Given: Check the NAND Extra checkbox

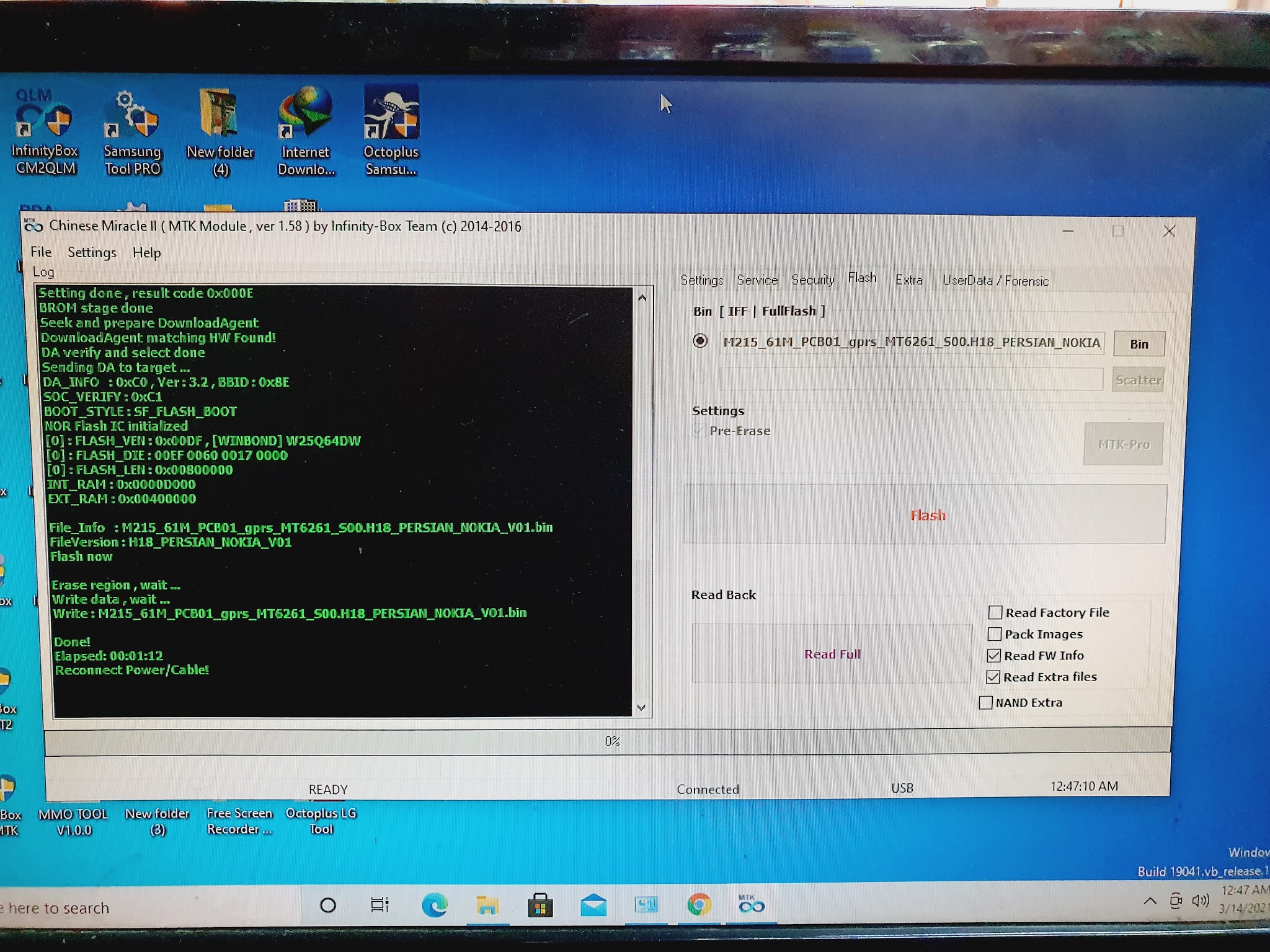Looking at the screenshot, I should pos(985,702).
